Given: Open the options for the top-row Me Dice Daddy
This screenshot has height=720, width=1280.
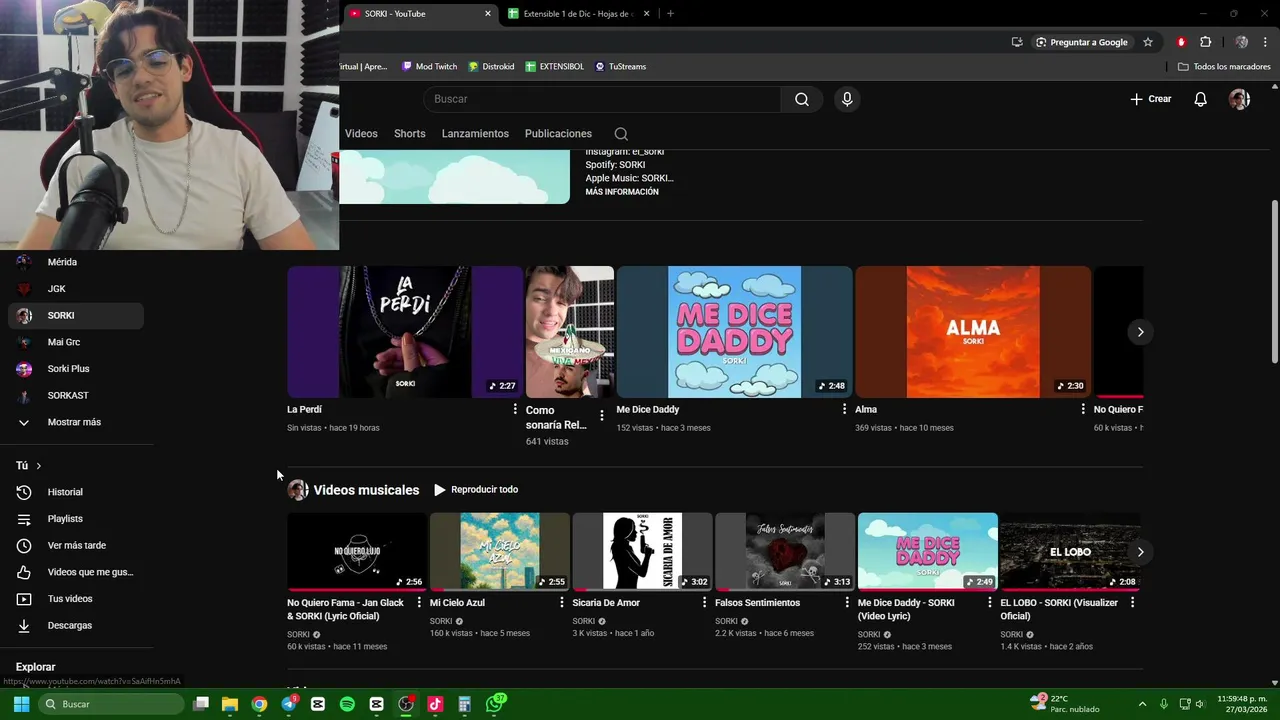Looking at the screenshot, I should [x=844, y=409].
